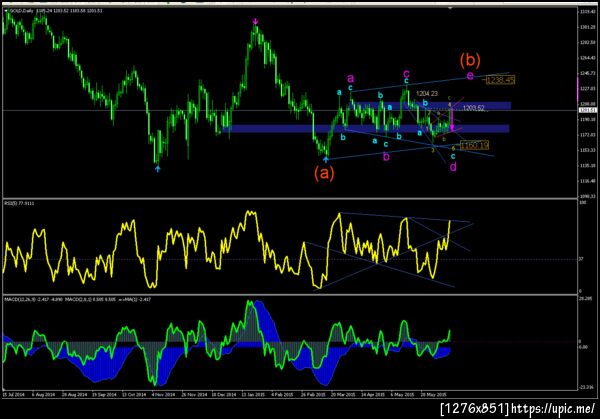This screenshot has width=600, height=419.
Task: Click the magenta down arrow above the January 2015 peak
Action: coord(255,21)
